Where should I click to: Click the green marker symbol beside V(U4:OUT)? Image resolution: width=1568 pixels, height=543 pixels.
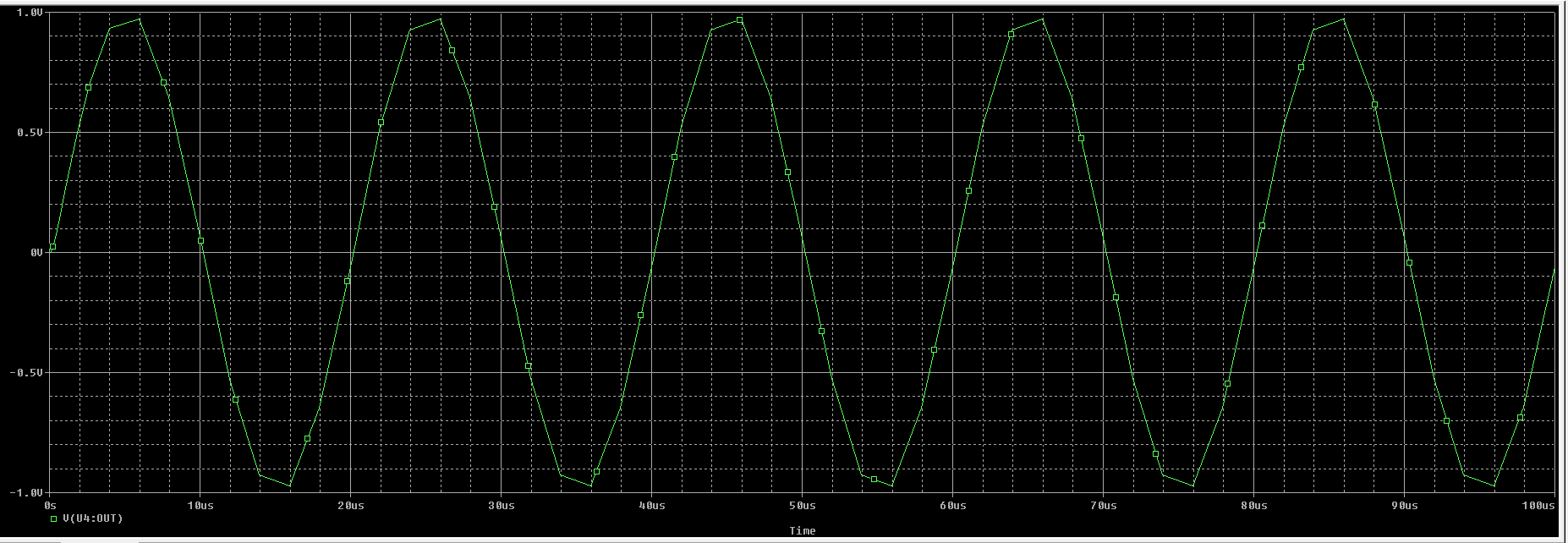pyautogui.click(x=54, y=518)
